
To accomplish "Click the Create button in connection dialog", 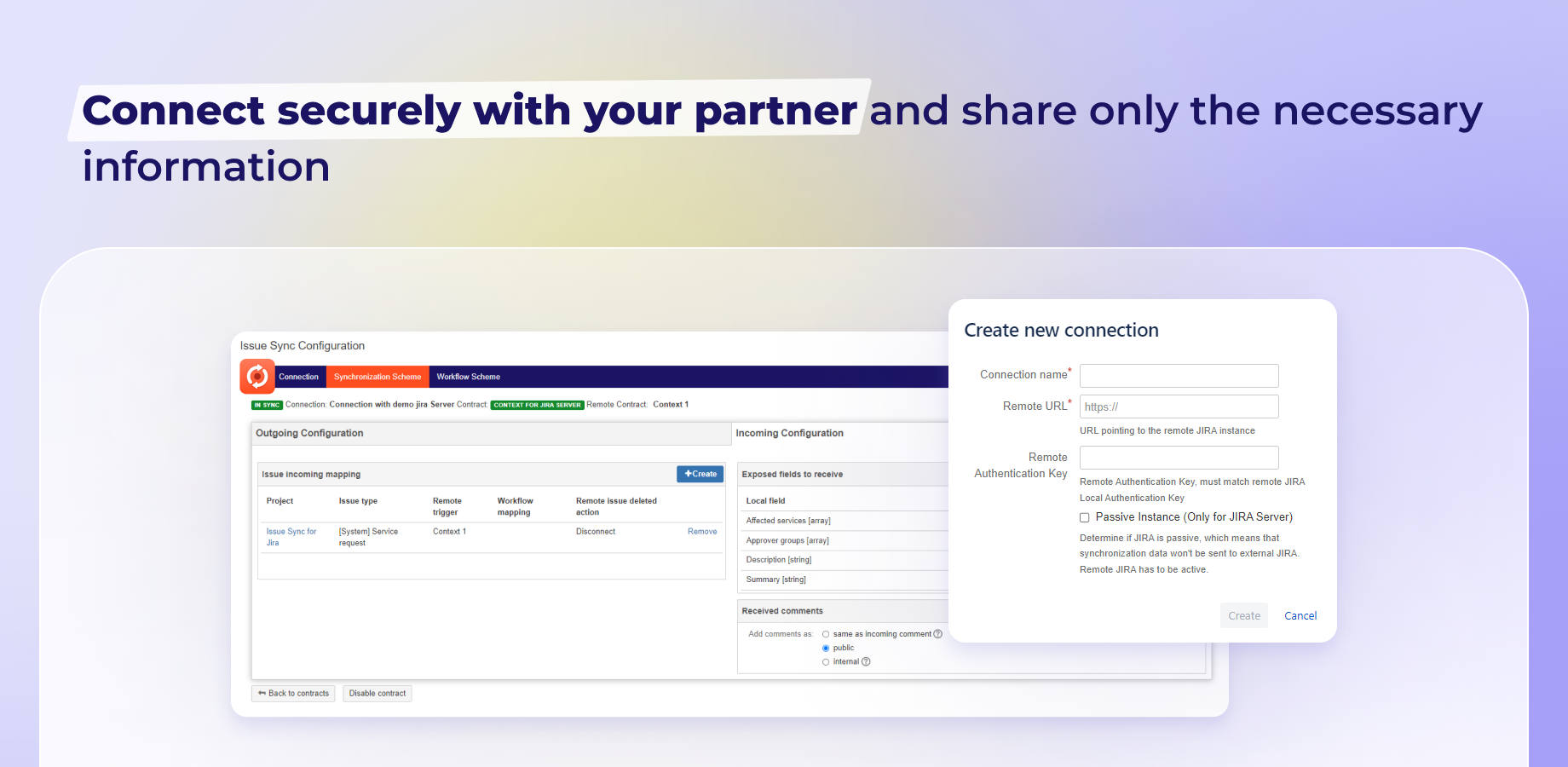I will 1244,615.
